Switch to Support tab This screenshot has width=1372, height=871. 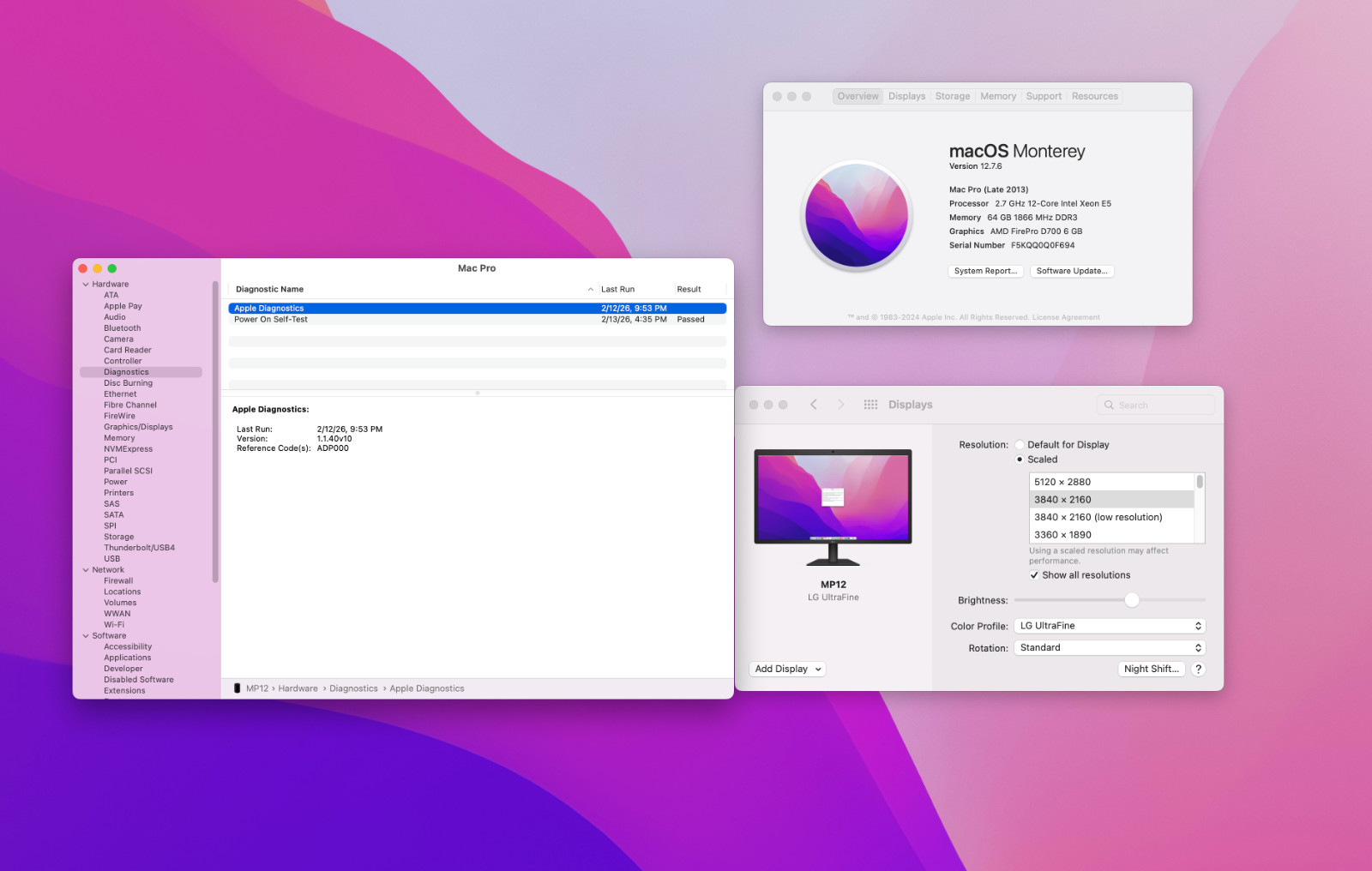(1044, 96)
